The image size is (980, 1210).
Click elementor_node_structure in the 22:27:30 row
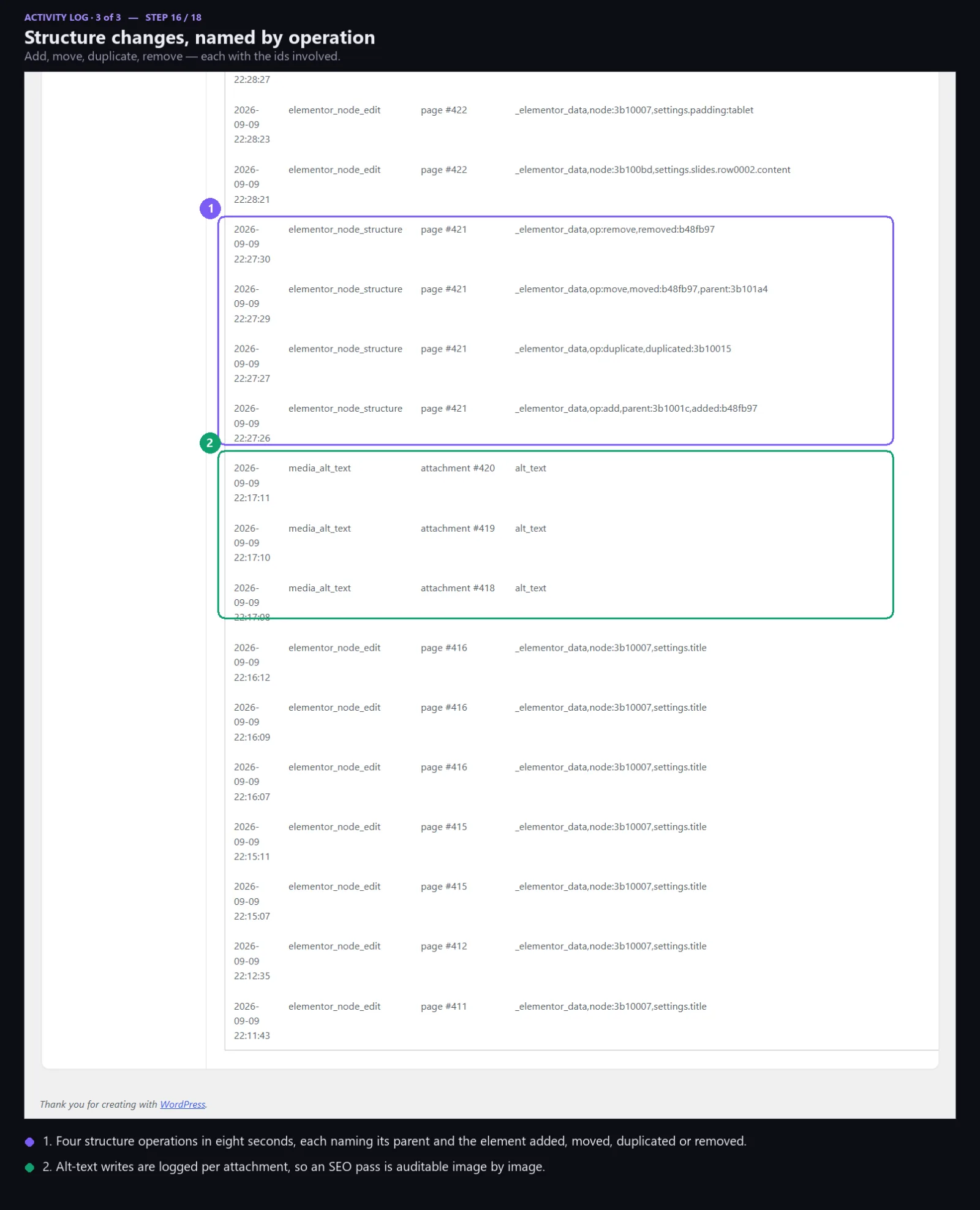click(345, 229)
